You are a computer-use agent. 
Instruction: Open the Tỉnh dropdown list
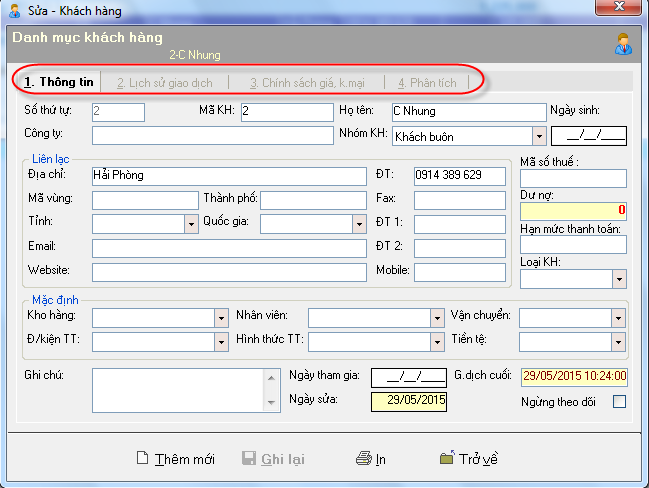tap(191, 224)
